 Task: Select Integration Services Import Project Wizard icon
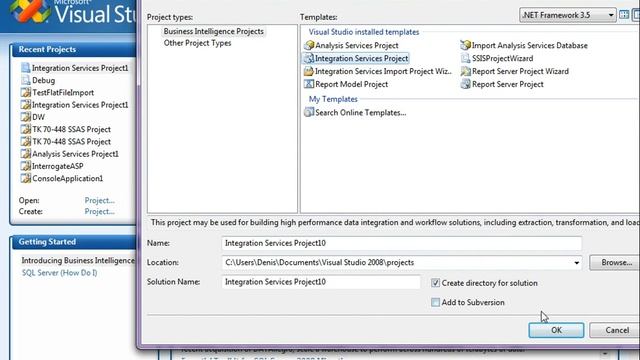(x=309, y=71)
